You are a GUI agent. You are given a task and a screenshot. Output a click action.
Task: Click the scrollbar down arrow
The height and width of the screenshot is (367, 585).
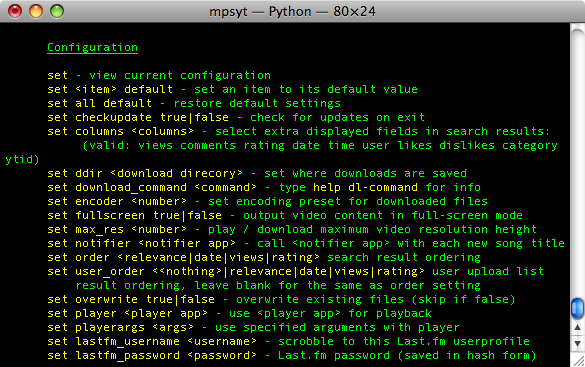[577, 343]
